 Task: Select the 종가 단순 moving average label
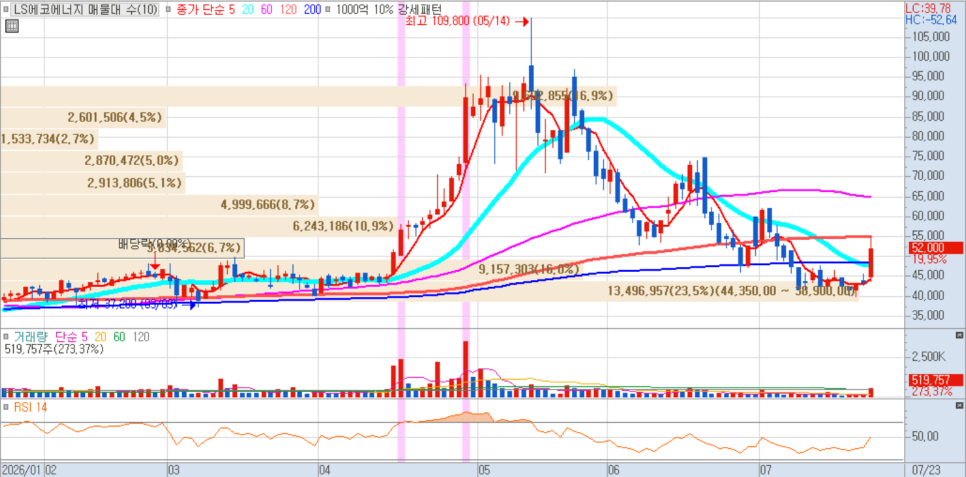pyautogui.click(x=200, y=9)
